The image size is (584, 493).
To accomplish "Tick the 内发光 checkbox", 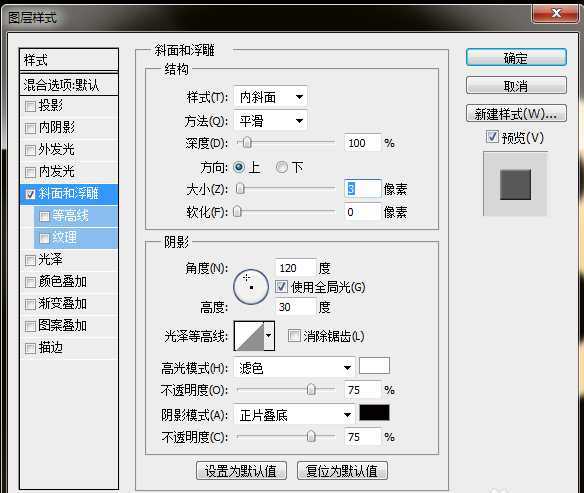I will click(x=30, y=172).
